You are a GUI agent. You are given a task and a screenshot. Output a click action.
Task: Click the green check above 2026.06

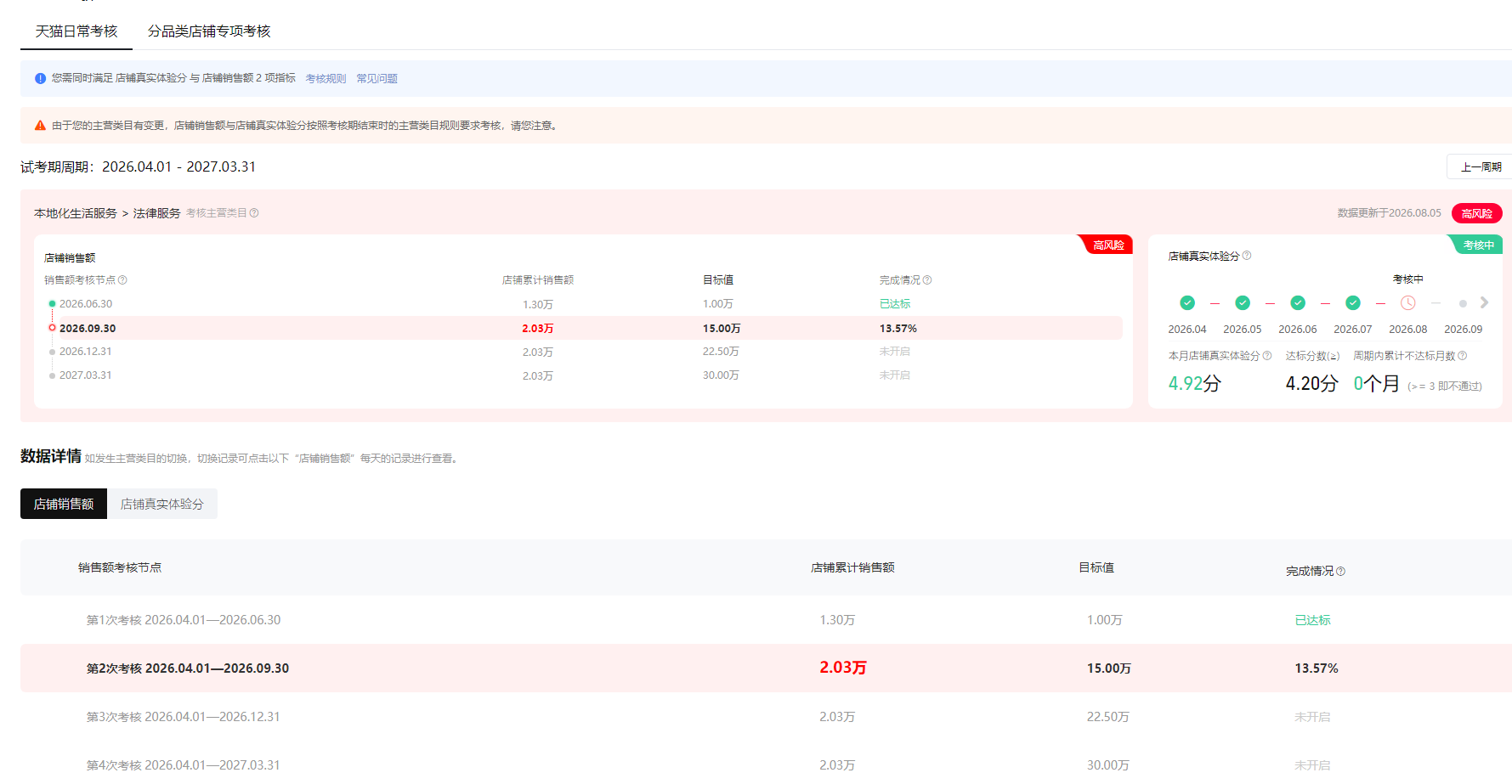point(1298,303)
